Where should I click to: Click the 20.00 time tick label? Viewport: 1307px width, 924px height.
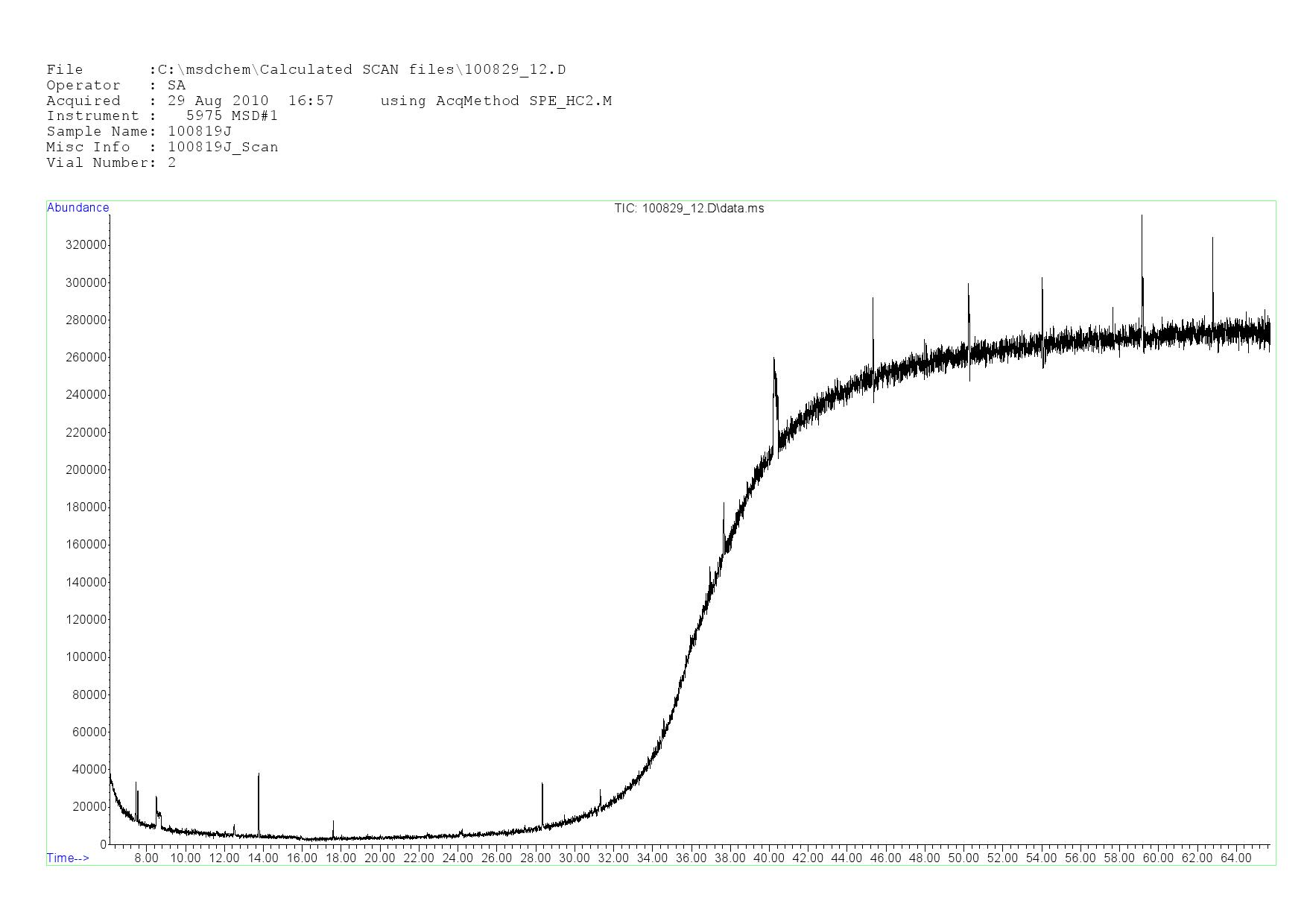coord(379,858)
